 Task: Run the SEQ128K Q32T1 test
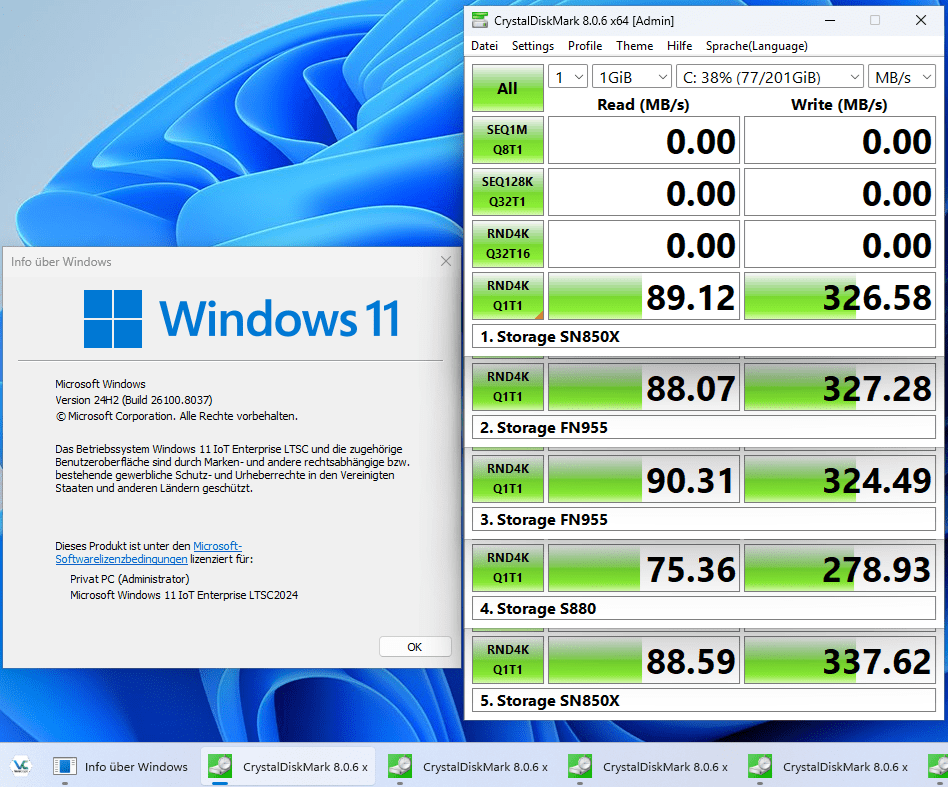(x=507, y=192)
